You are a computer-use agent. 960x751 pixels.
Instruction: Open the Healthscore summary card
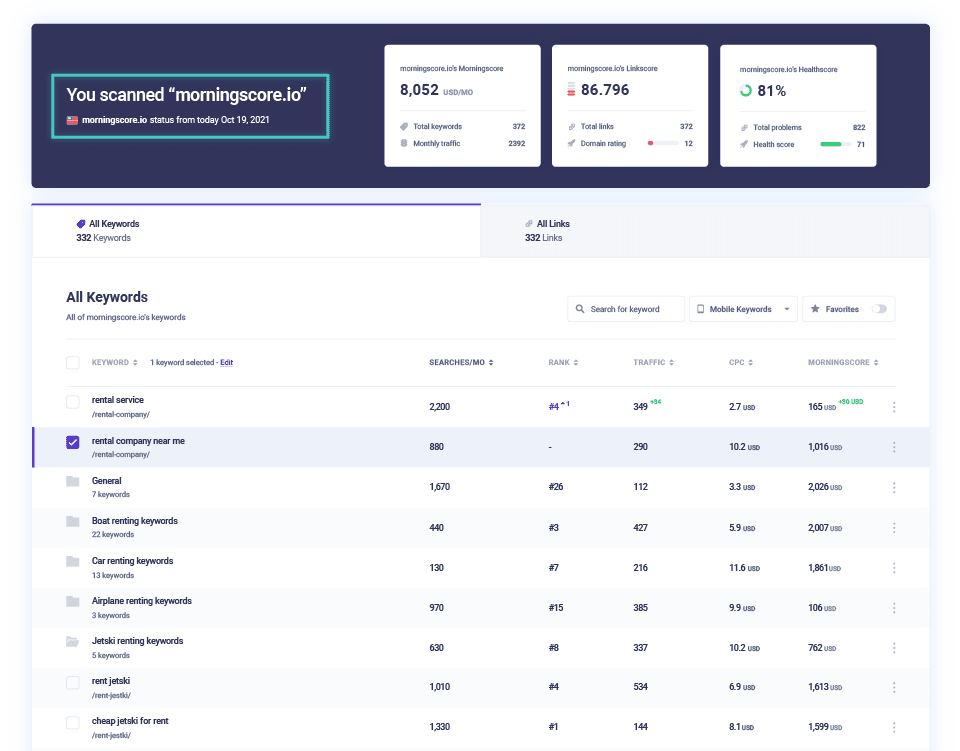[x=798, y=105]
